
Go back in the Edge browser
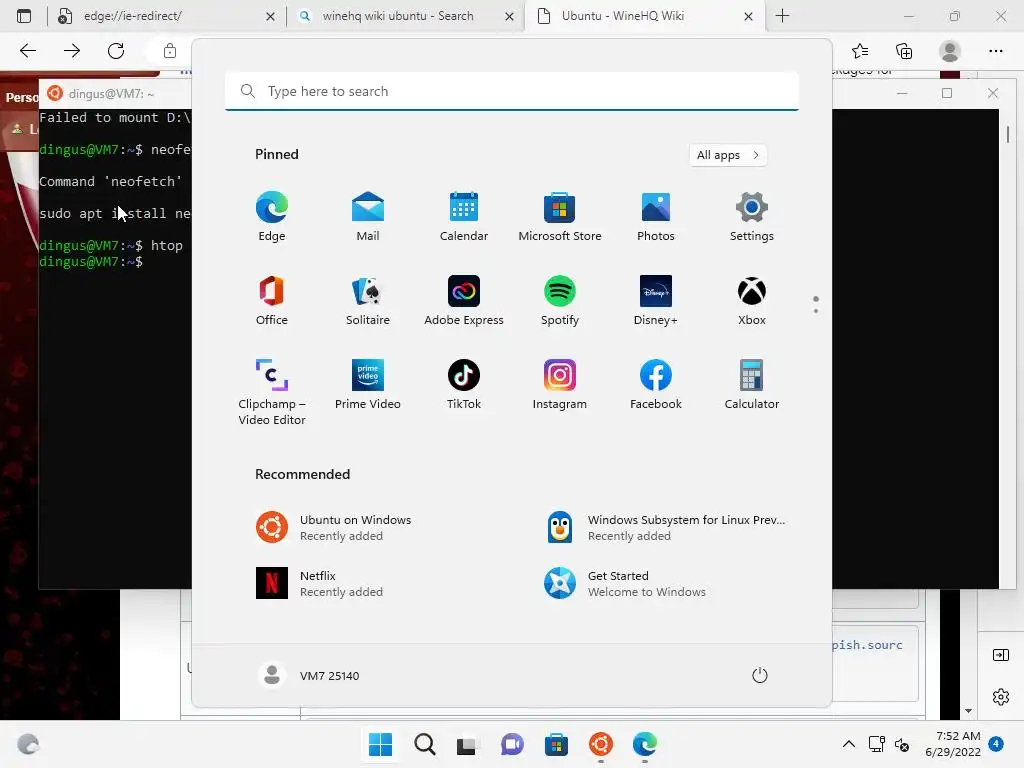pos(27,50)
